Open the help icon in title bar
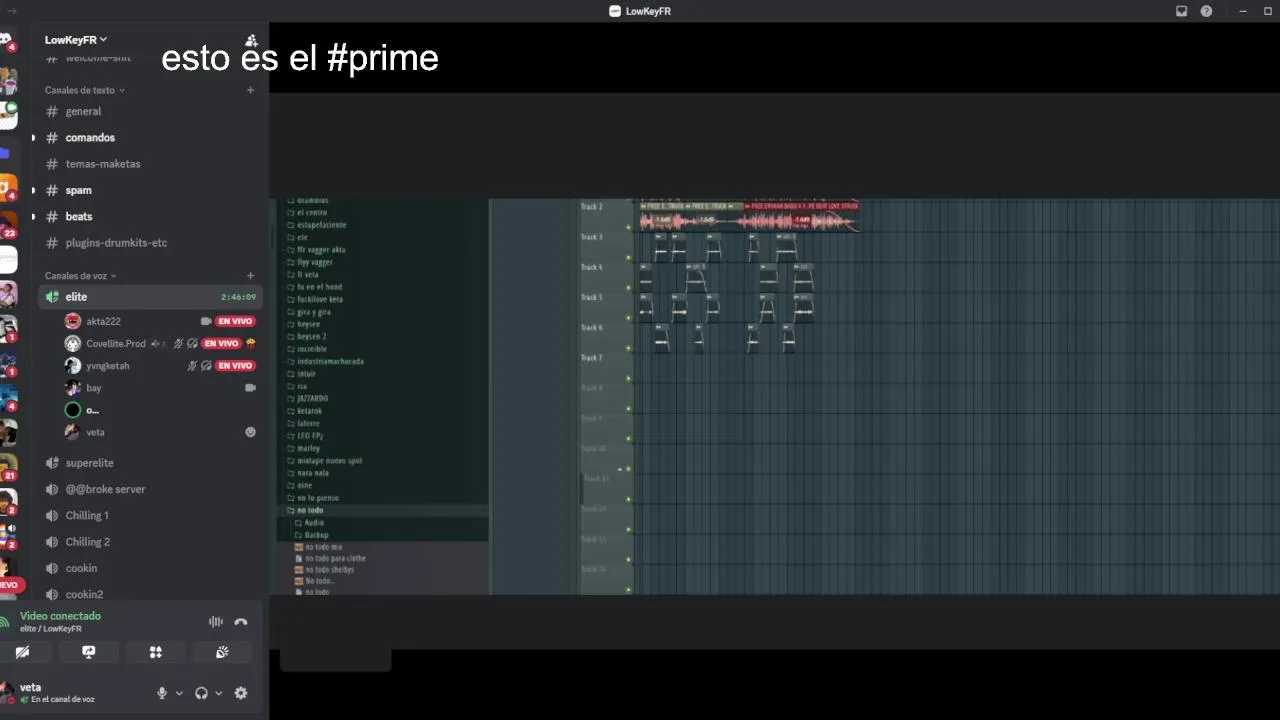Viewport: 1280px width, 720px height. 1206,11
